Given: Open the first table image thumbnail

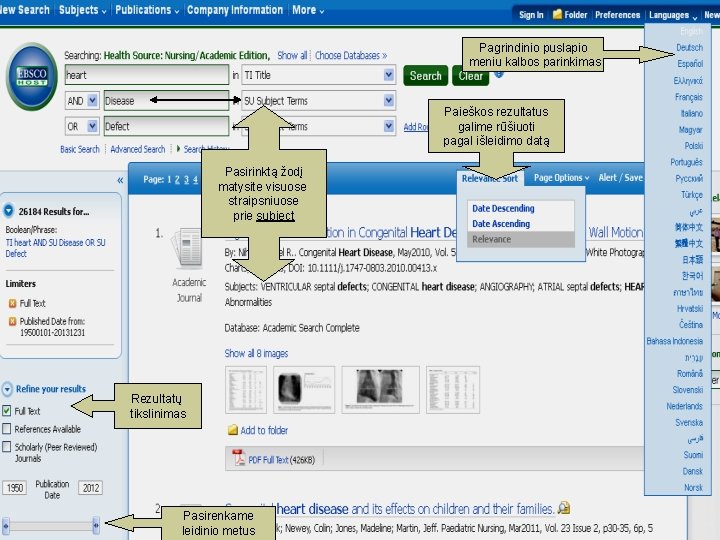Looking at the screenshot, I should 246,390.
